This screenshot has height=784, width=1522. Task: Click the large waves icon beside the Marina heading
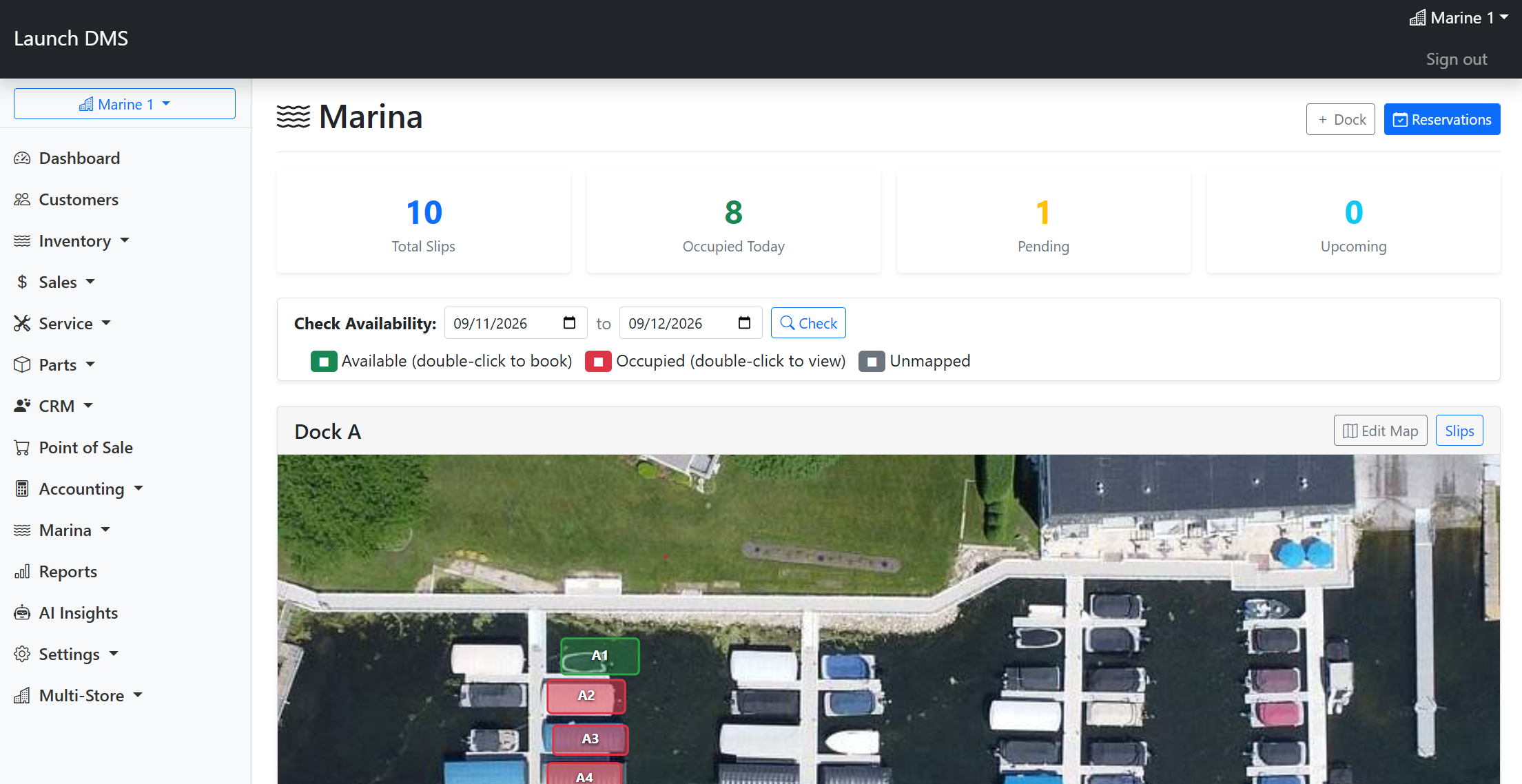tap(294, 116)
